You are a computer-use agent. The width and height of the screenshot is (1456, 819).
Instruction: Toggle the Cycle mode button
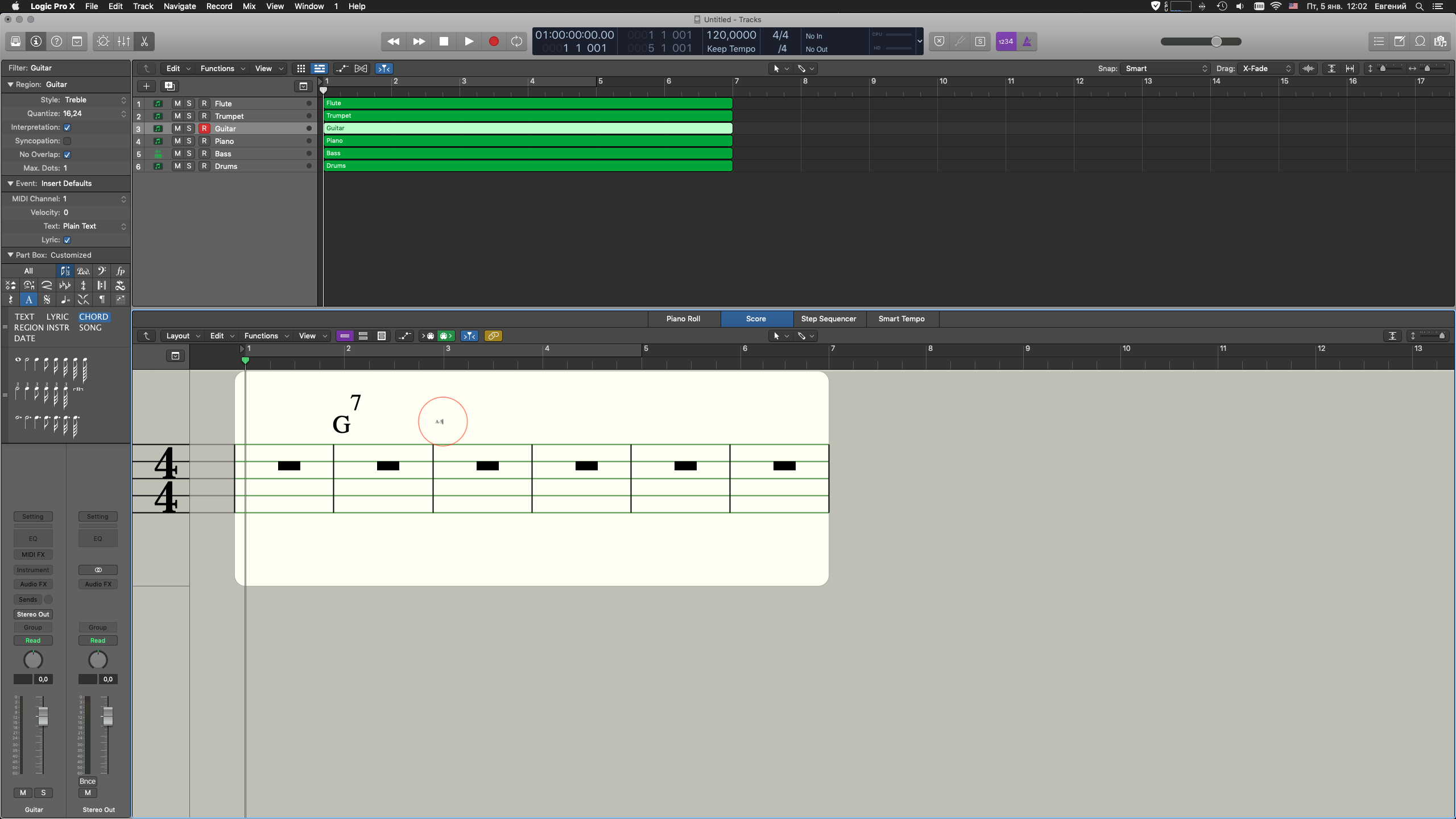click(516, 42)
